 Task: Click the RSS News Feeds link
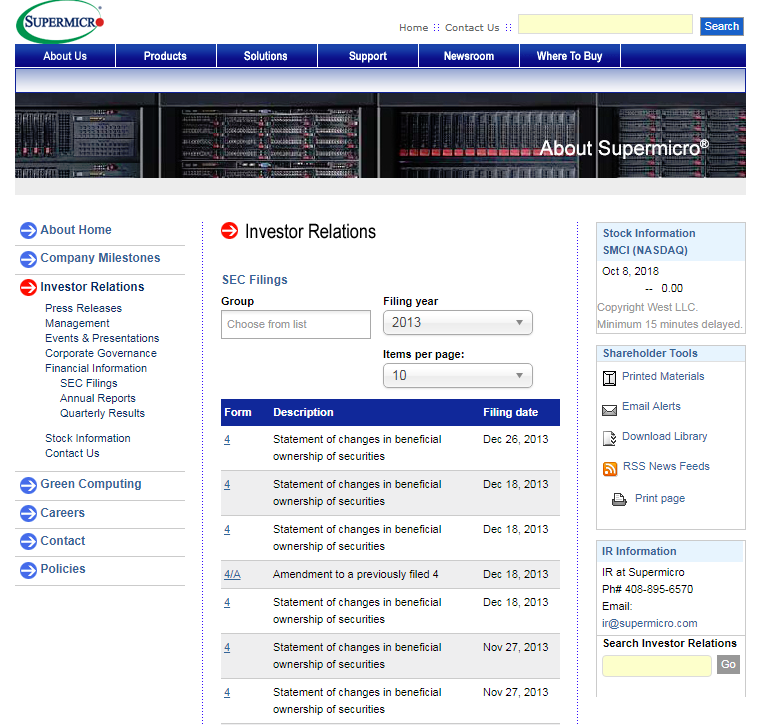click(x=666, y=467)
